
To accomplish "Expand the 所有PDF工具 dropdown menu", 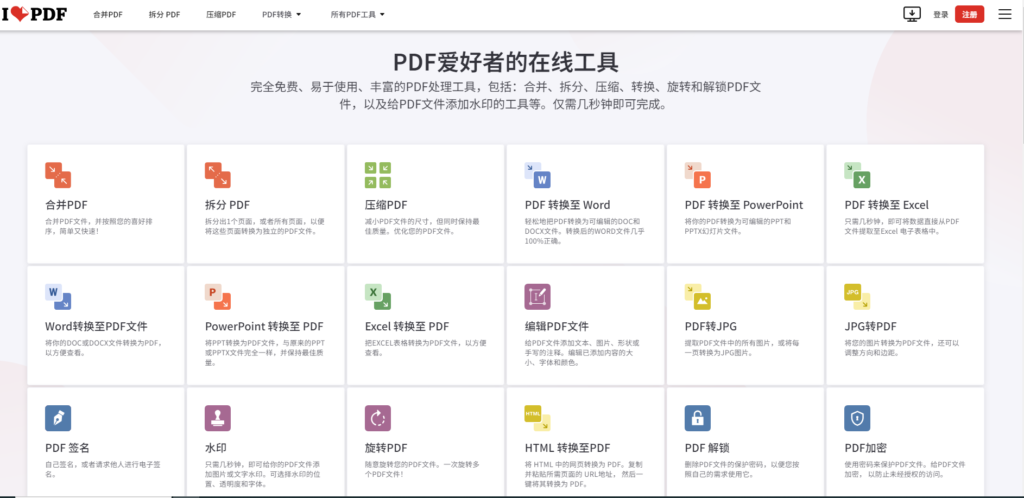I will pyautogui.click(x=358, y=14).
